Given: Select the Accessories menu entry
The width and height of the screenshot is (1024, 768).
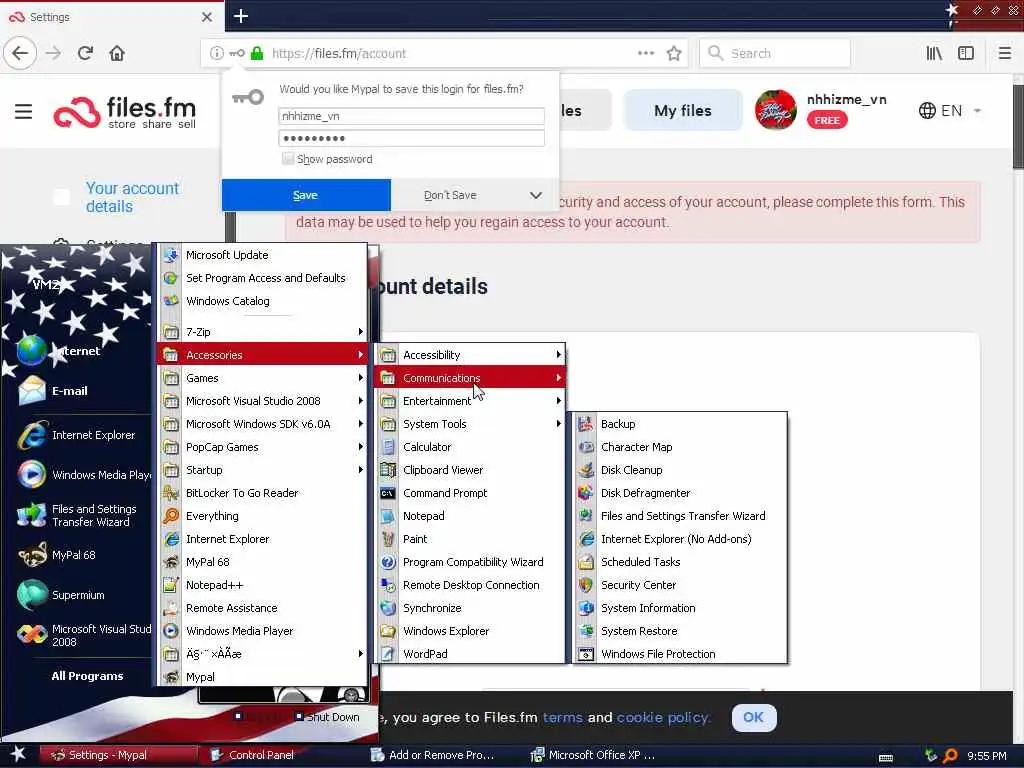Looking at the screenshot, I should coord(263,355).
